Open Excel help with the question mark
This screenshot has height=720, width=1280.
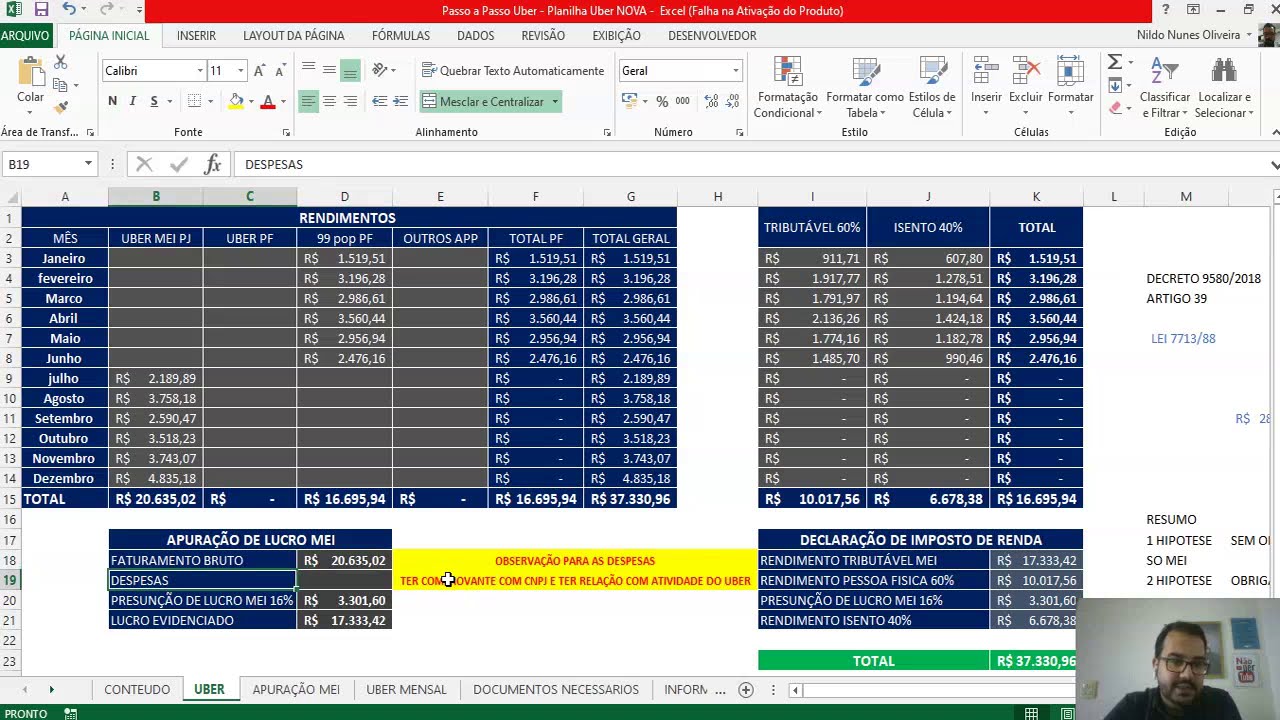tap(1165, 10)
